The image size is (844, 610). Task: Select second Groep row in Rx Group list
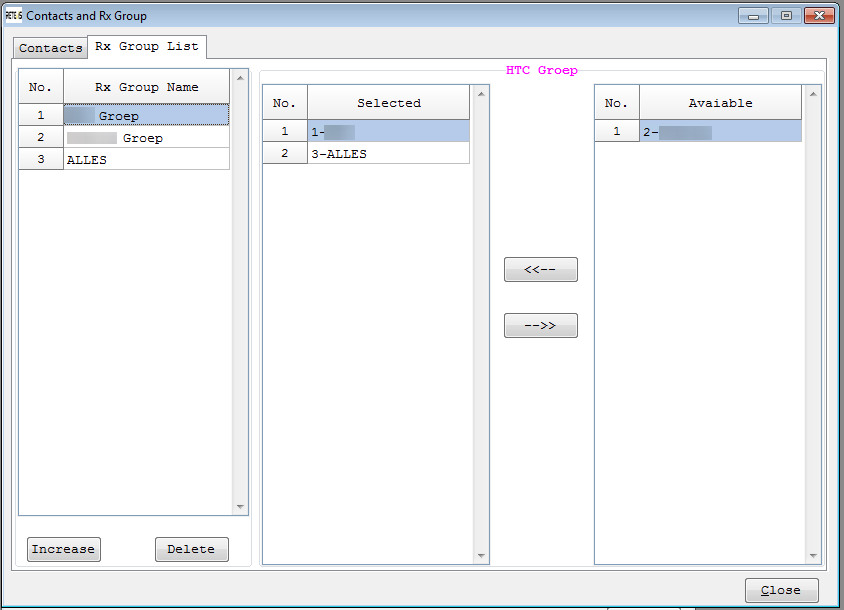(146, 138)
